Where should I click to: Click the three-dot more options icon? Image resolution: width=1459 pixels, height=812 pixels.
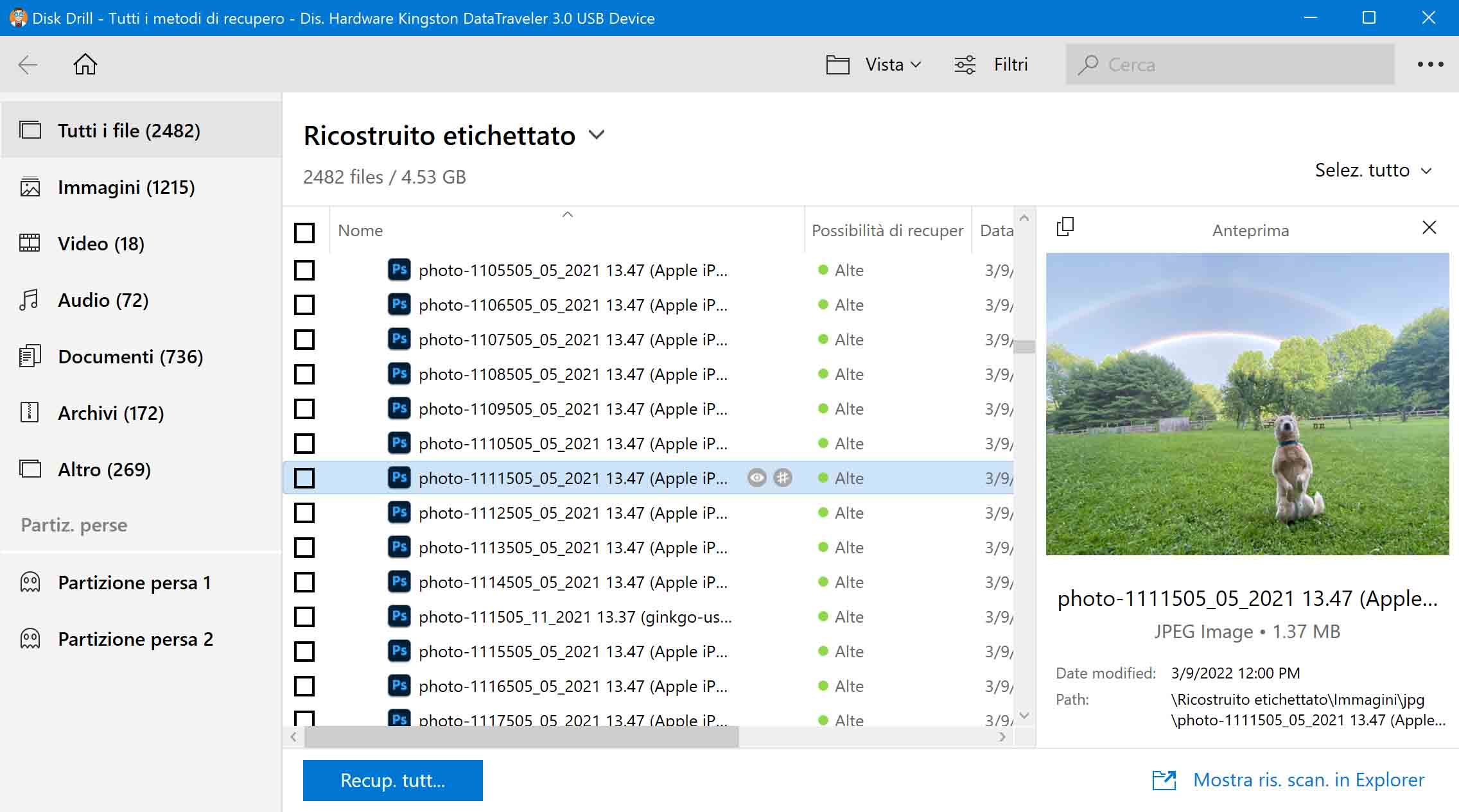[1430, 64]
